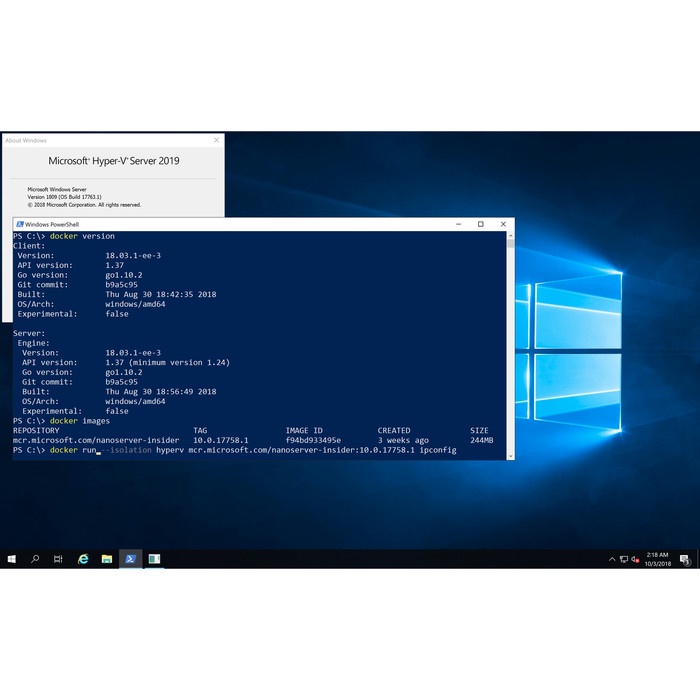Viewport: 700px width, 700px height.
Task: Click 'docker version' command text
Action: 82,236
